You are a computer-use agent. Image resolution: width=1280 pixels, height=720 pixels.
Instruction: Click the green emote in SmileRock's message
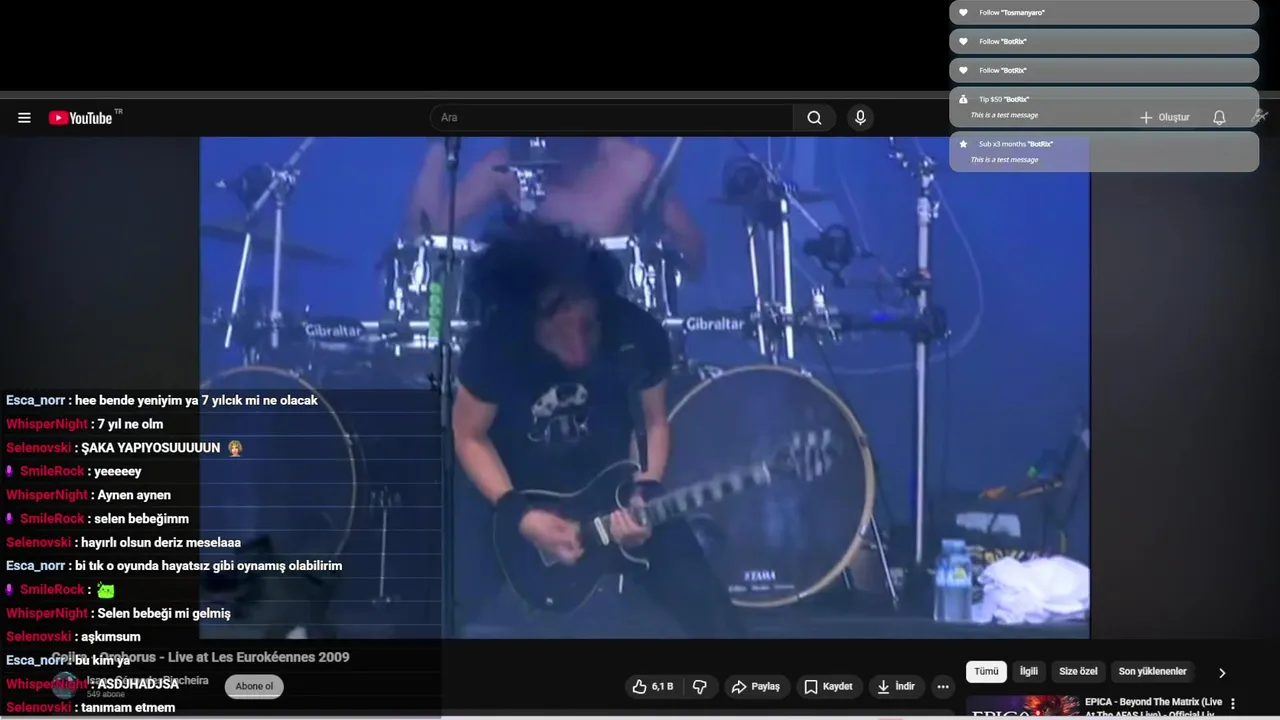tap(105, 590)
